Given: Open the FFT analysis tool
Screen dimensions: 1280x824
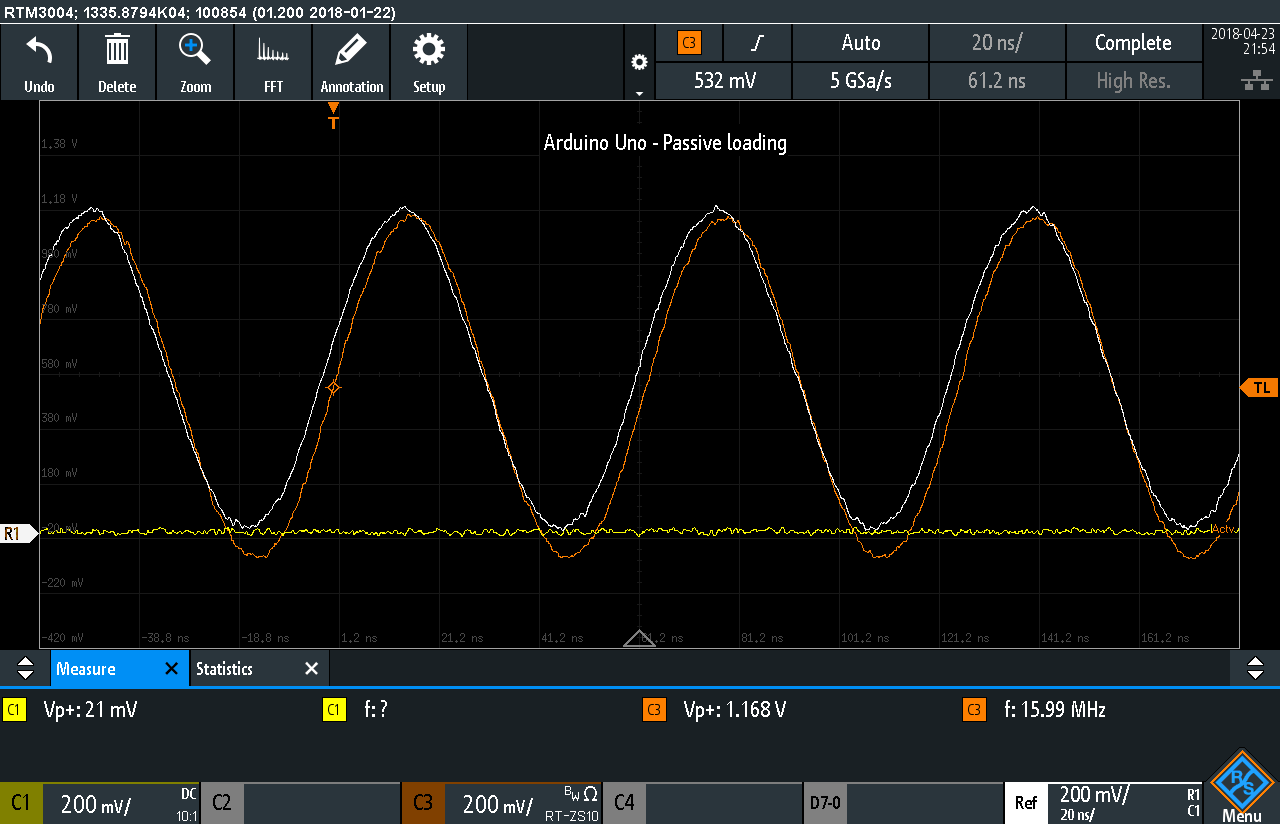Looking at the screenshot, I should coord(273,62).
